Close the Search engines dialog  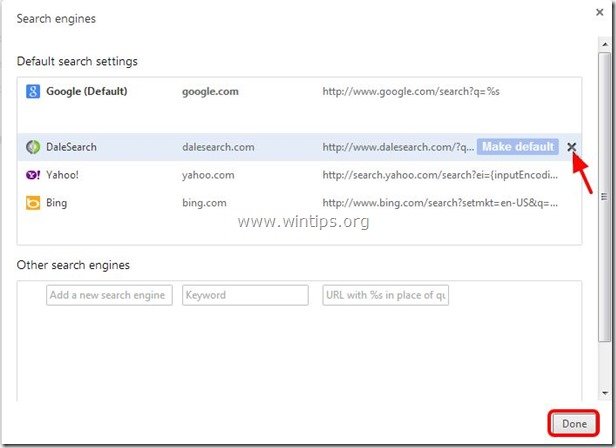click(600, 12)
